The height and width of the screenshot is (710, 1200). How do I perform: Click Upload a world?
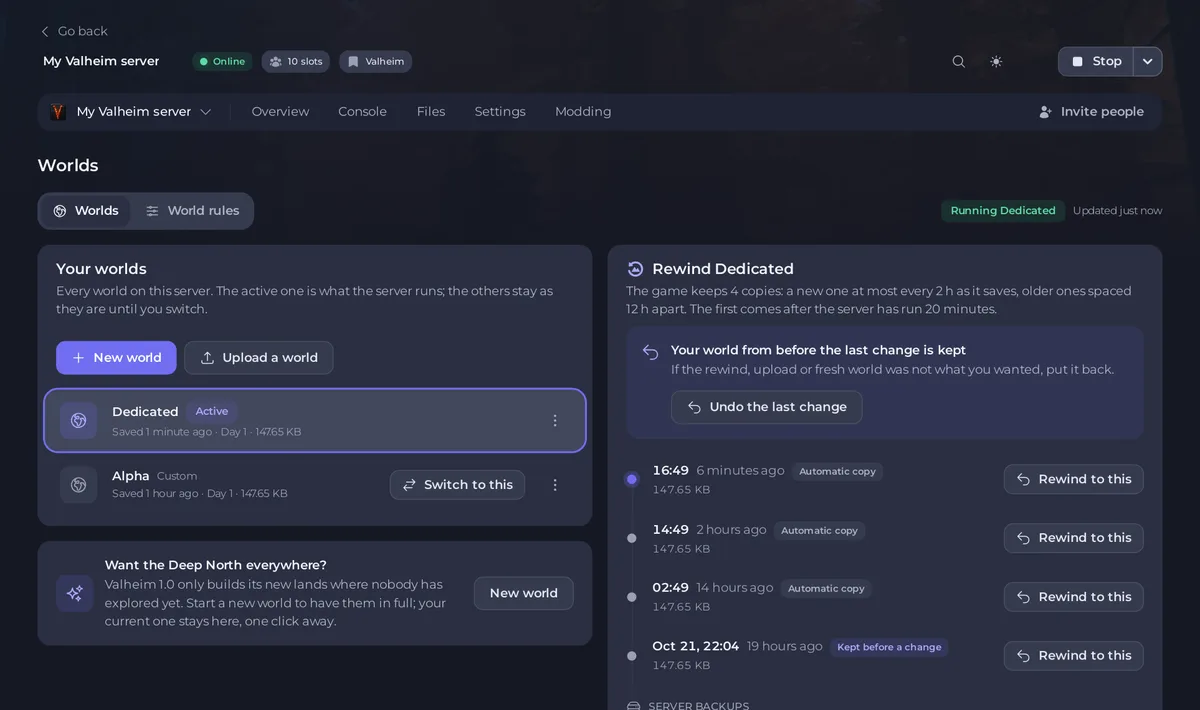pyautogui.click(x=259, y=358)
